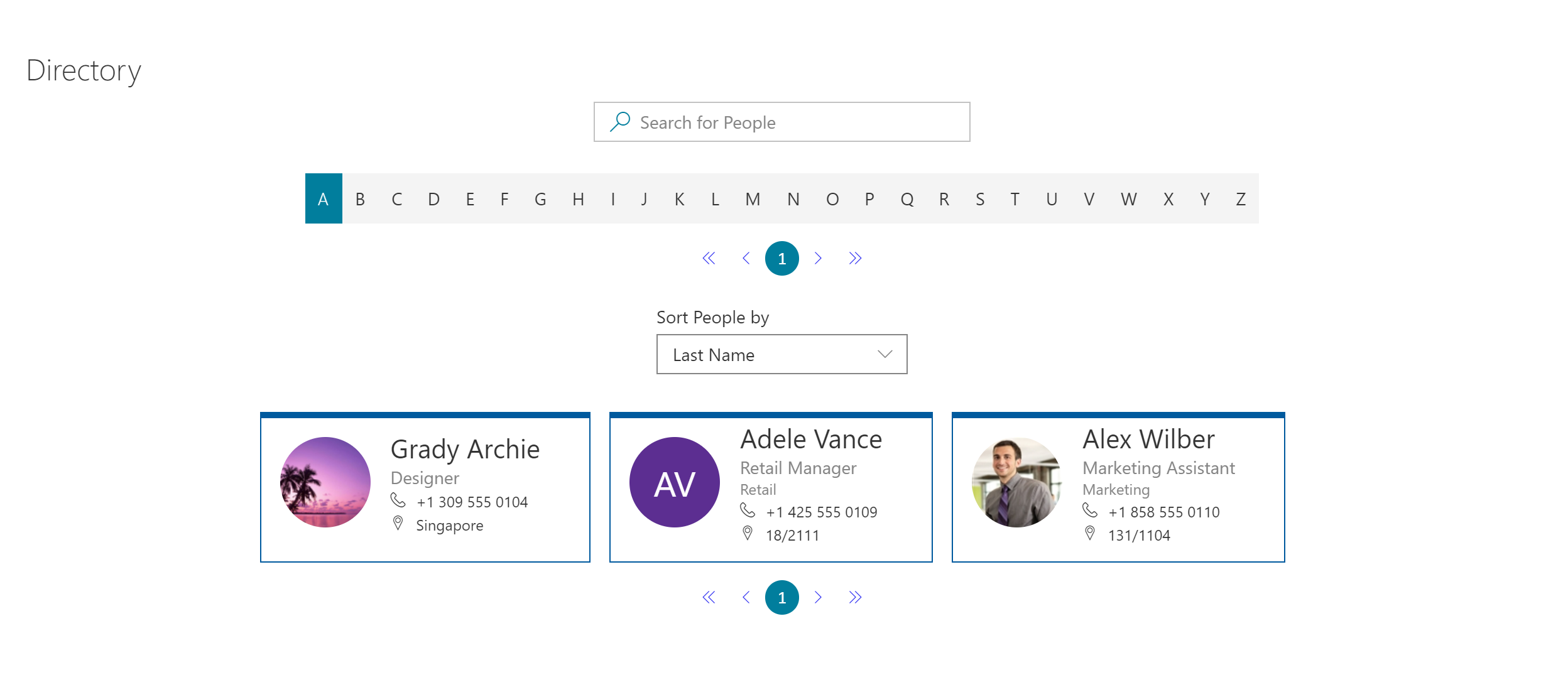The image size is (1568, 675).
Task: Filter directory by letter T
Action: click(x=1015, y=198)
